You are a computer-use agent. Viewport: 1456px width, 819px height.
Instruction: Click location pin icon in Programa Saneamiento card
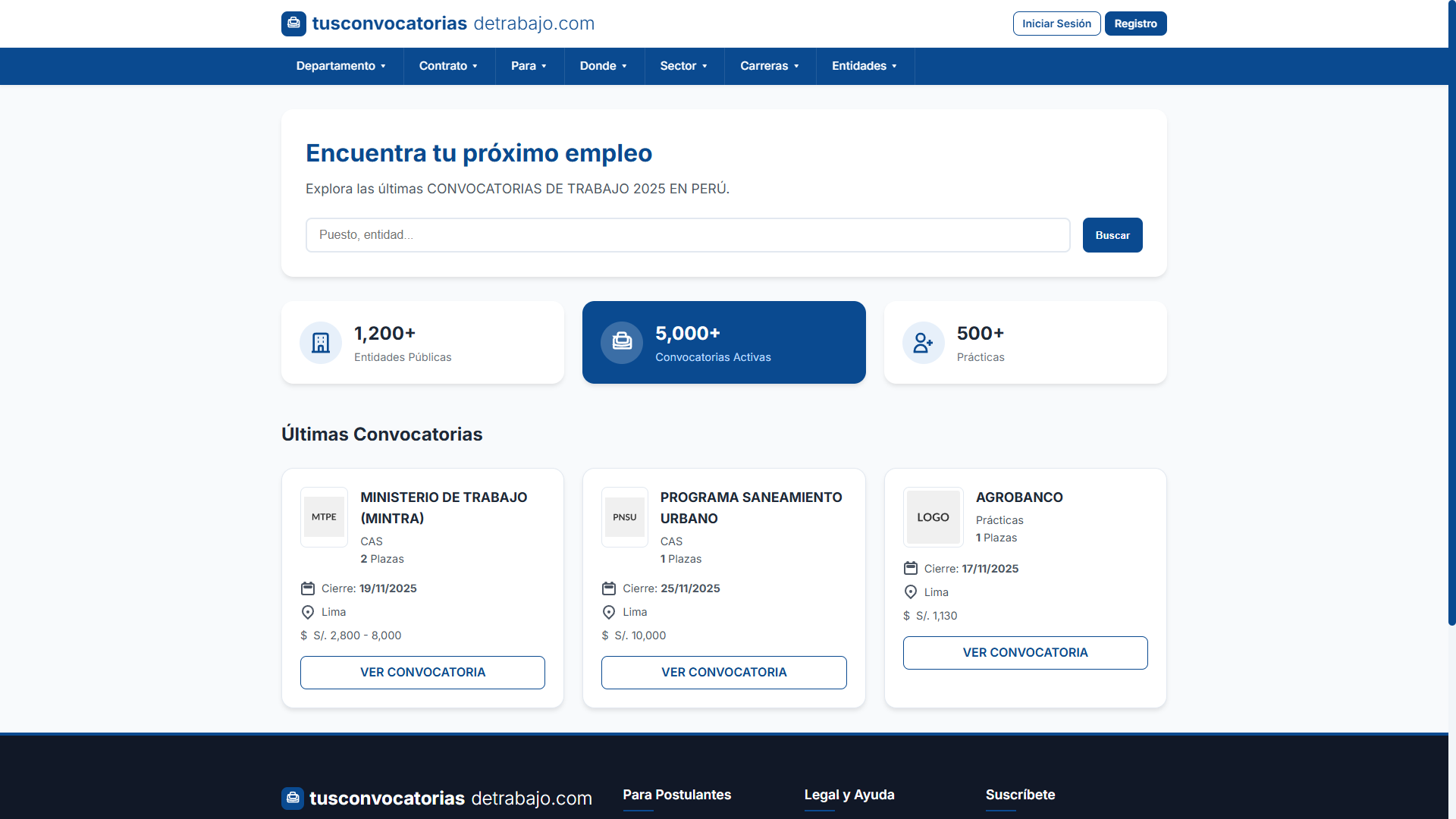coord(609,612)
